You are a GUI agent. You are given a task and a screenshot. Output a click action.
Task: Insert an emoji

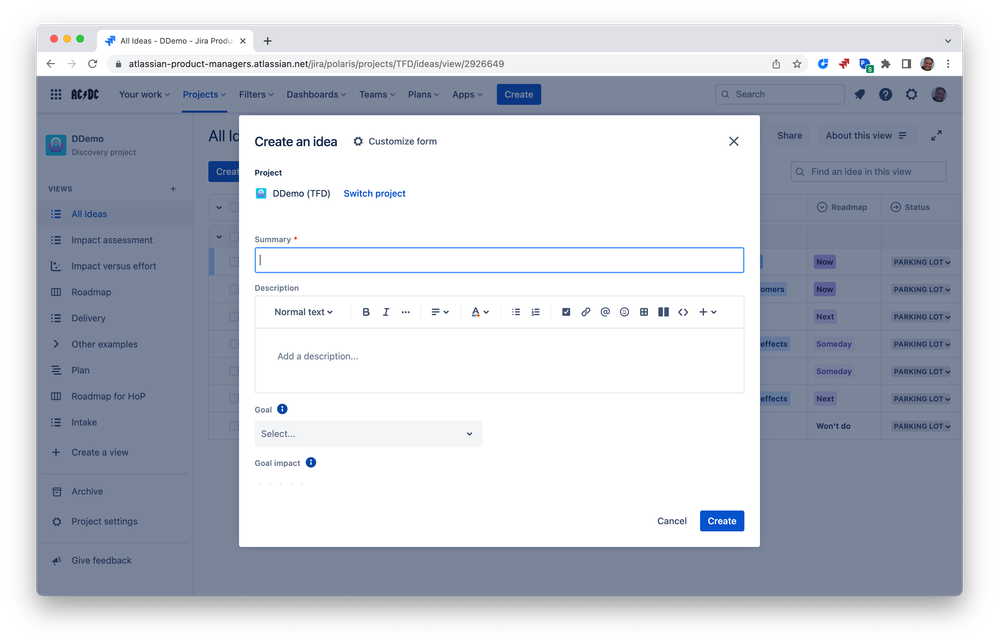(624, 312)
